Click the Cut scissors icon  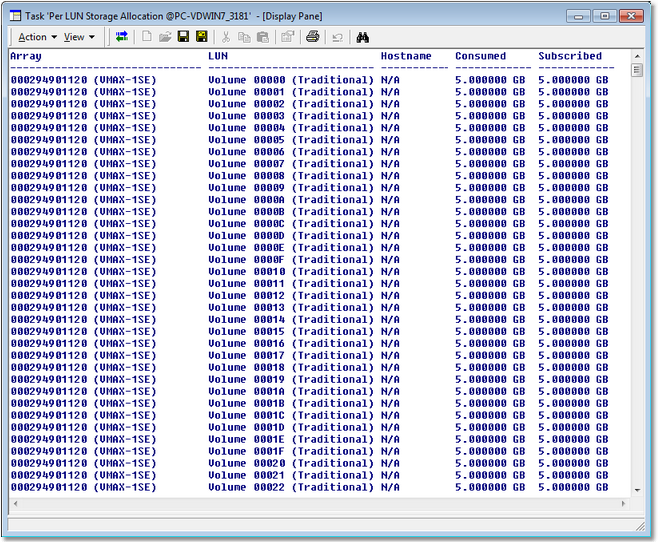(x=226, y=37)
